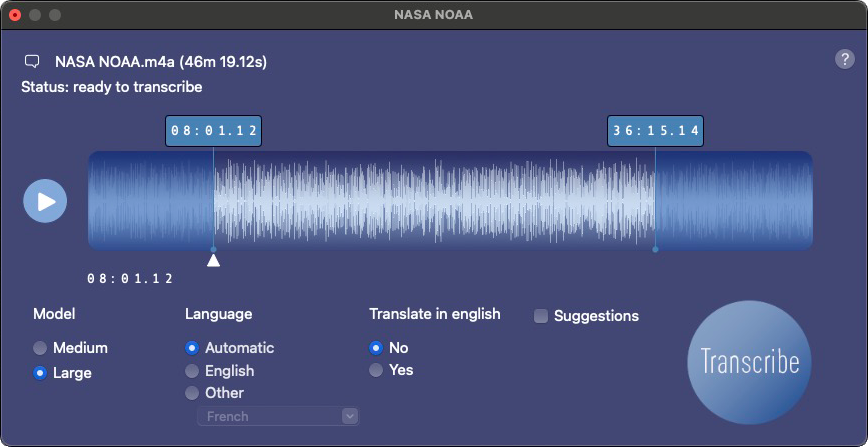Click the 36:15.14 end time label

click(655, 131)
